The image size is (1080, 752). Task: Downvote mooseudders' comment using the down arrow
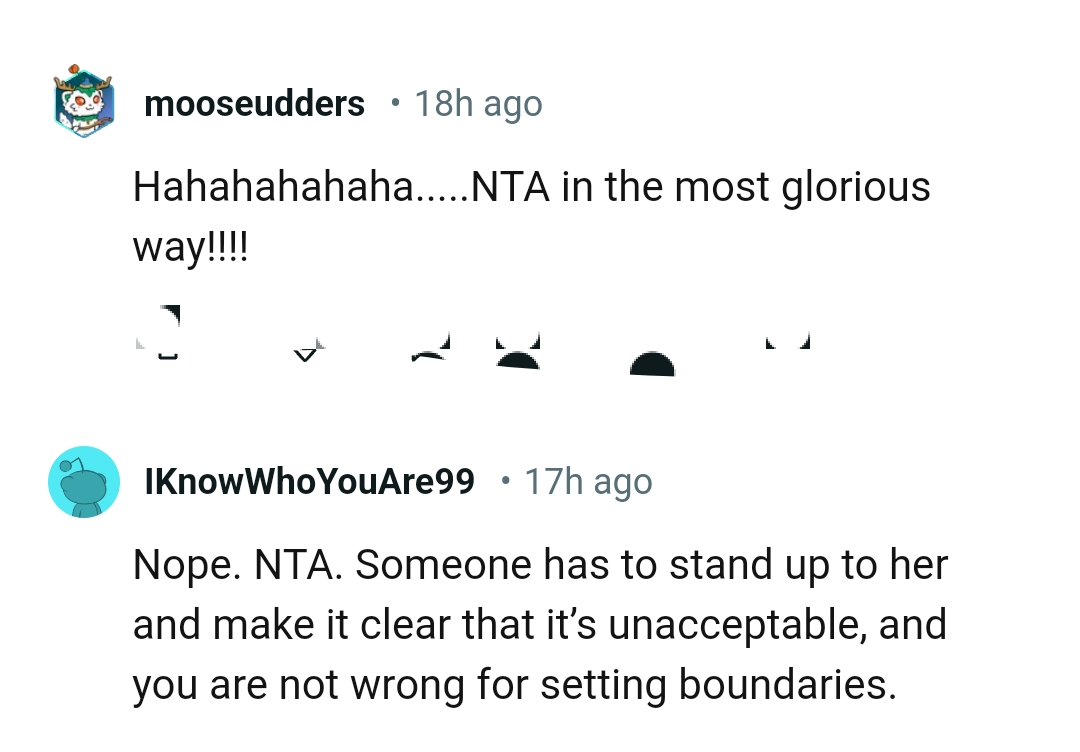point(305,345)
